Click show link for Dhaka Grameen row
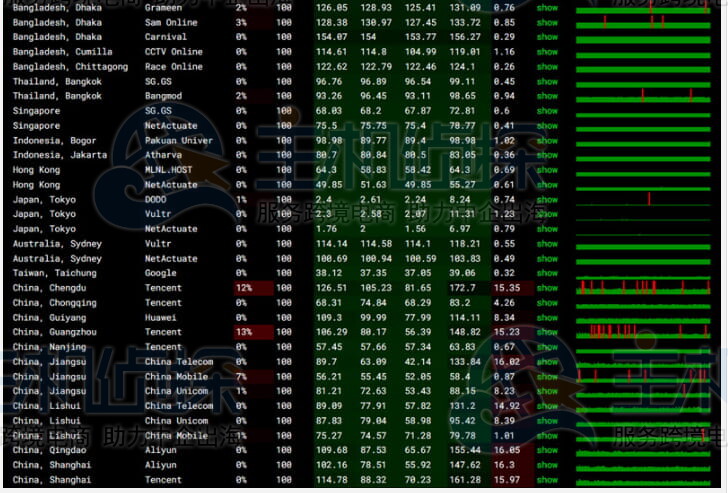 [x=547, y=7]
